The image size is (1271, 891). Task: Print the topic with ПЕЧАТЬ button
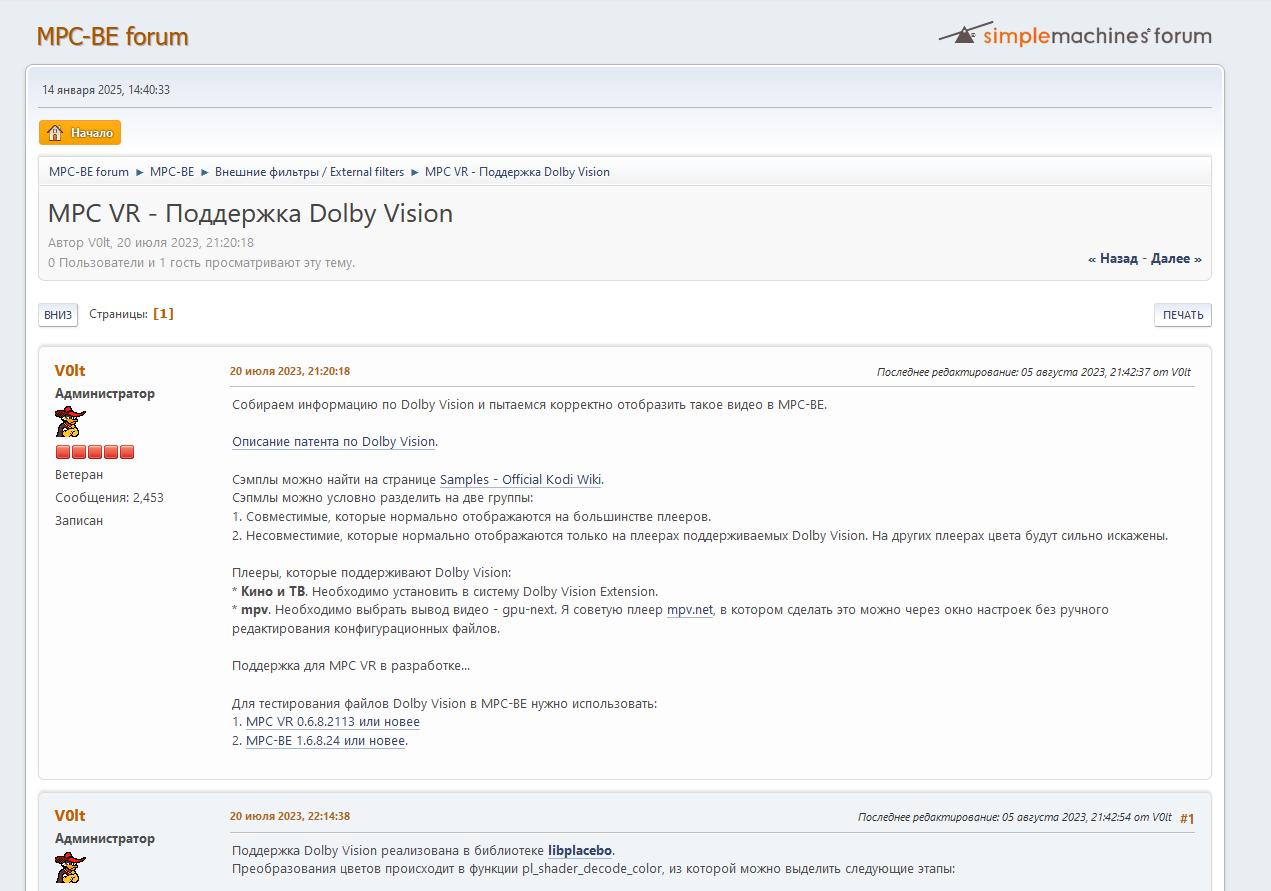point(1183,315)
